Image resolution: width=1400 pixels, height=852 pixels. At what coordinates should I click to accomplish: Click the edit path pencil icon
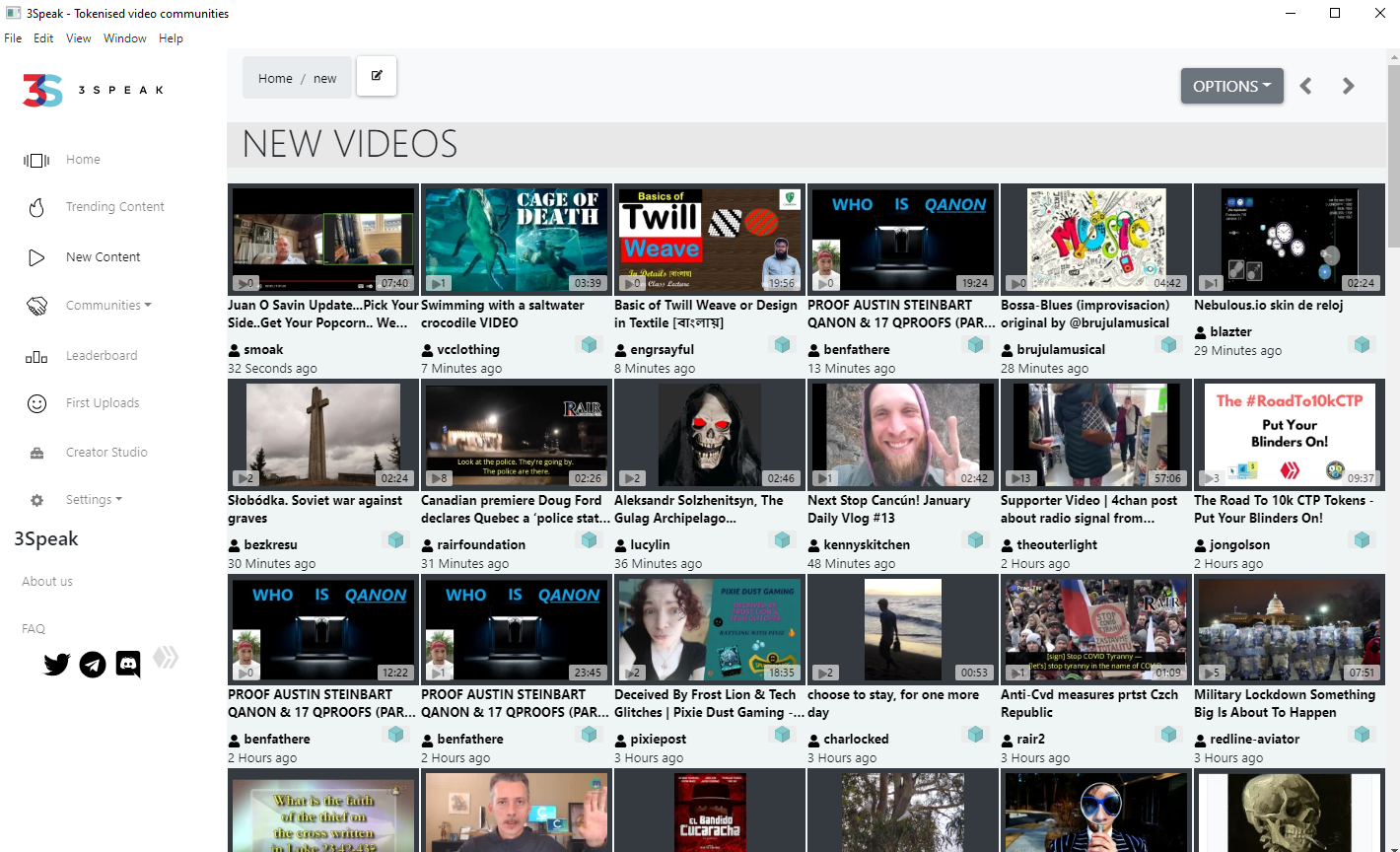click(x=377, y=76)
